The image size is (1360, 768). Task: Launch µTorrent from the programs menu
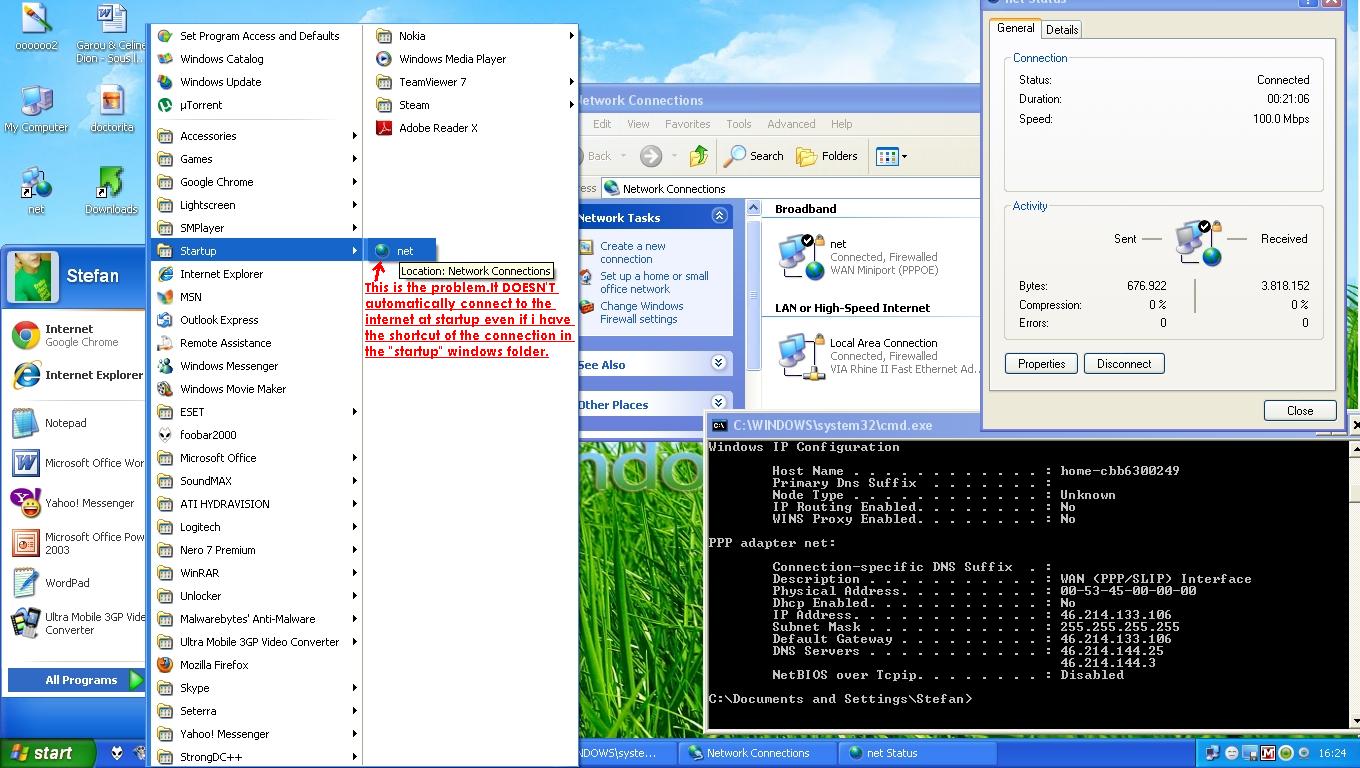(x=256, y=105)
